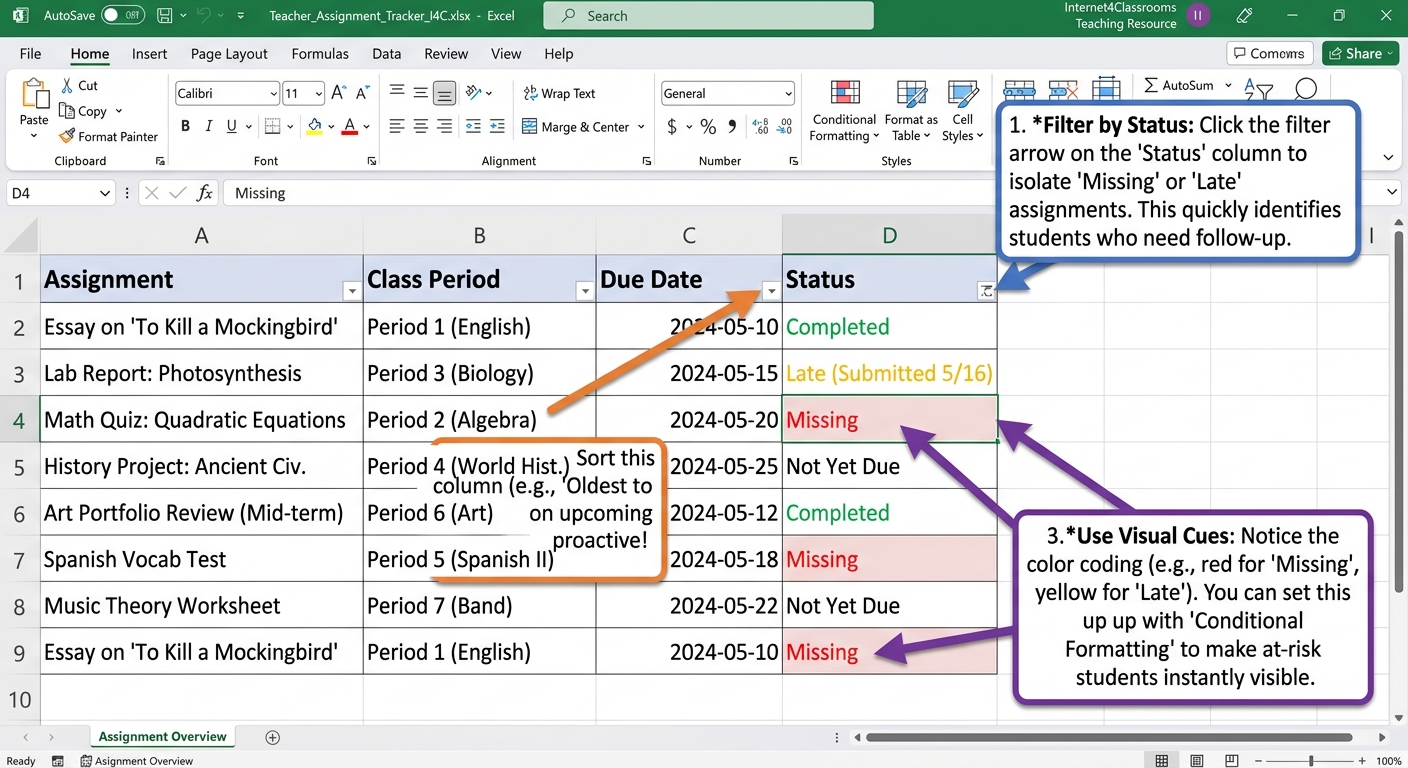Apply Bold formatting to cell
Screen dimensions: 1408x768
[x=185, y=126]
